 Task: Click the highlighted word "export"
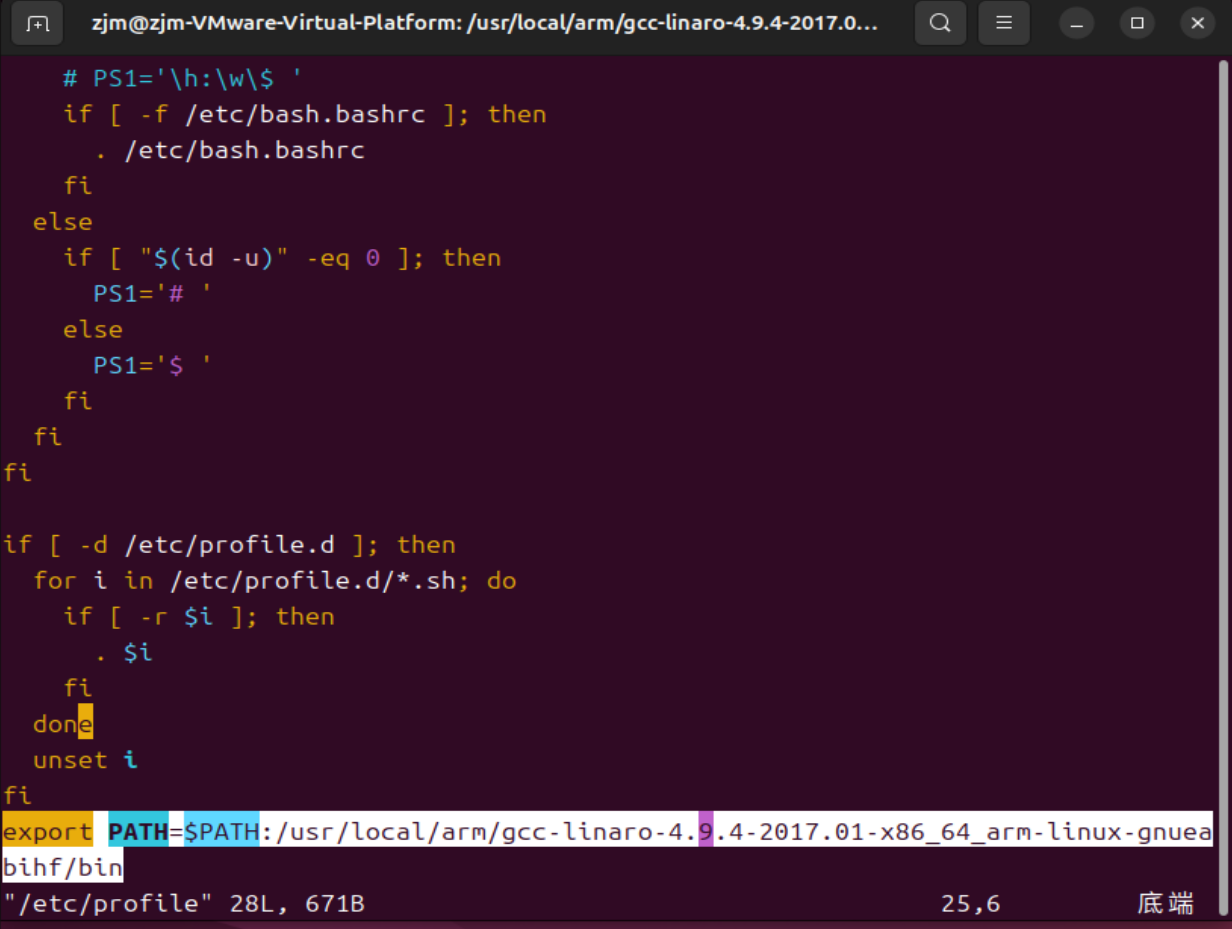(46, 831)
